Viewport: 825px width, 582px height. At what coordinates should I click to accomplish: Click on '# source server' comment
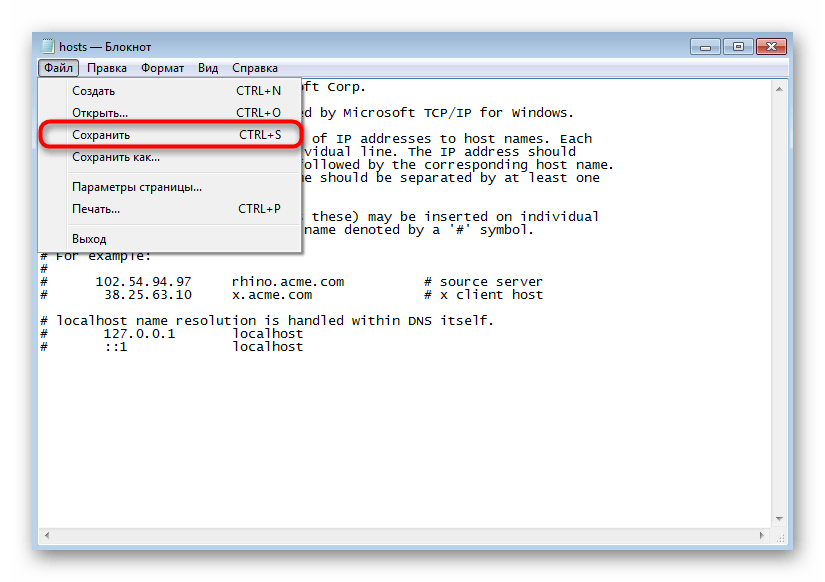point(484,282)
